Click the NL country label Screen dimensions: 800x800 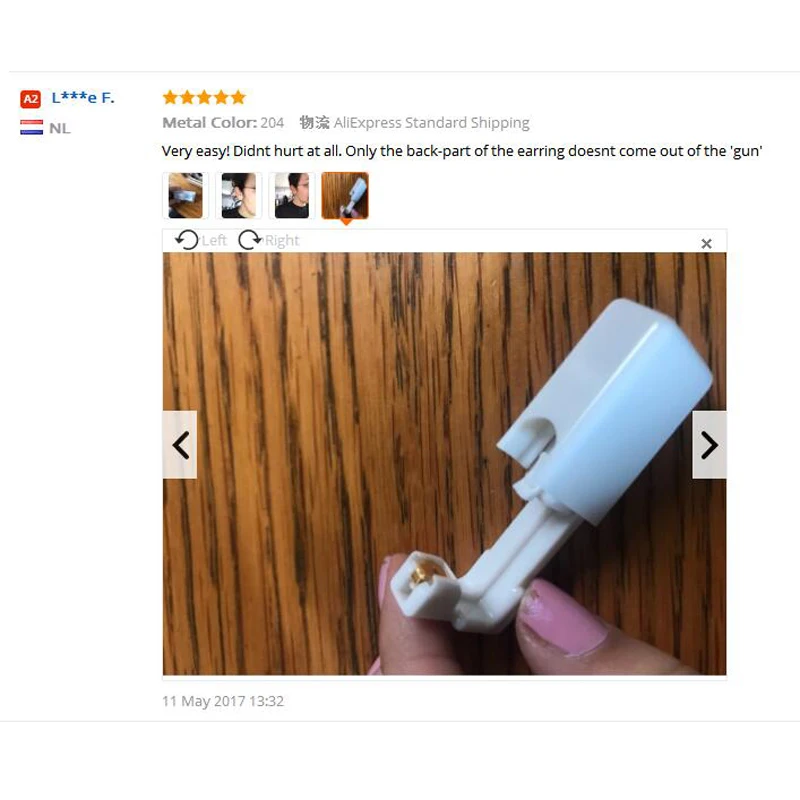[x=60, y=128]
